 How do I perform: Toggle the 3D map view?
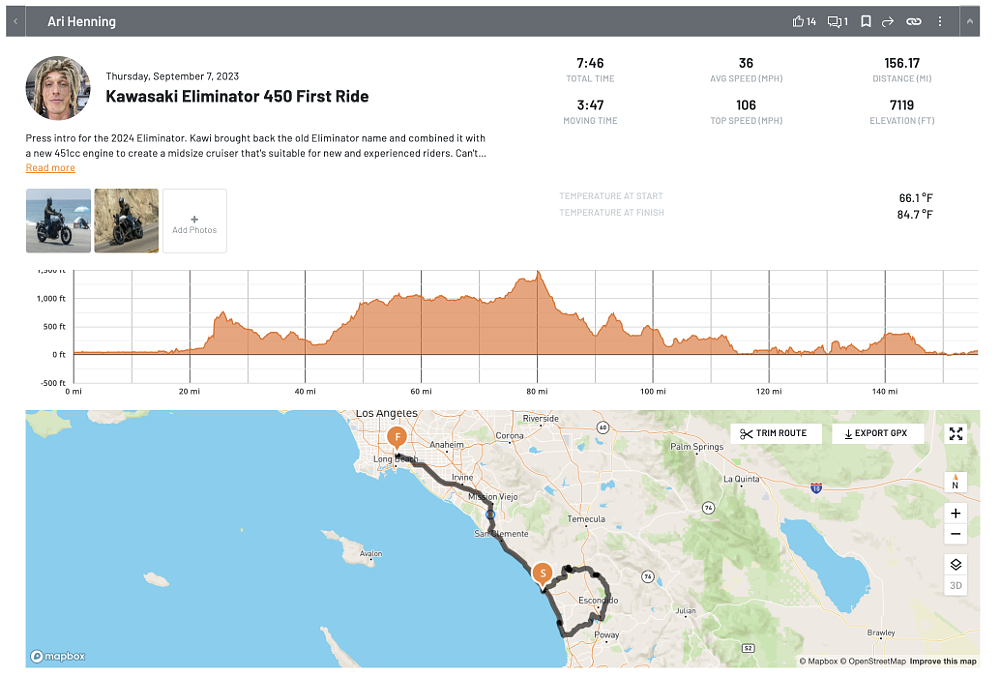tap(956, 585)
